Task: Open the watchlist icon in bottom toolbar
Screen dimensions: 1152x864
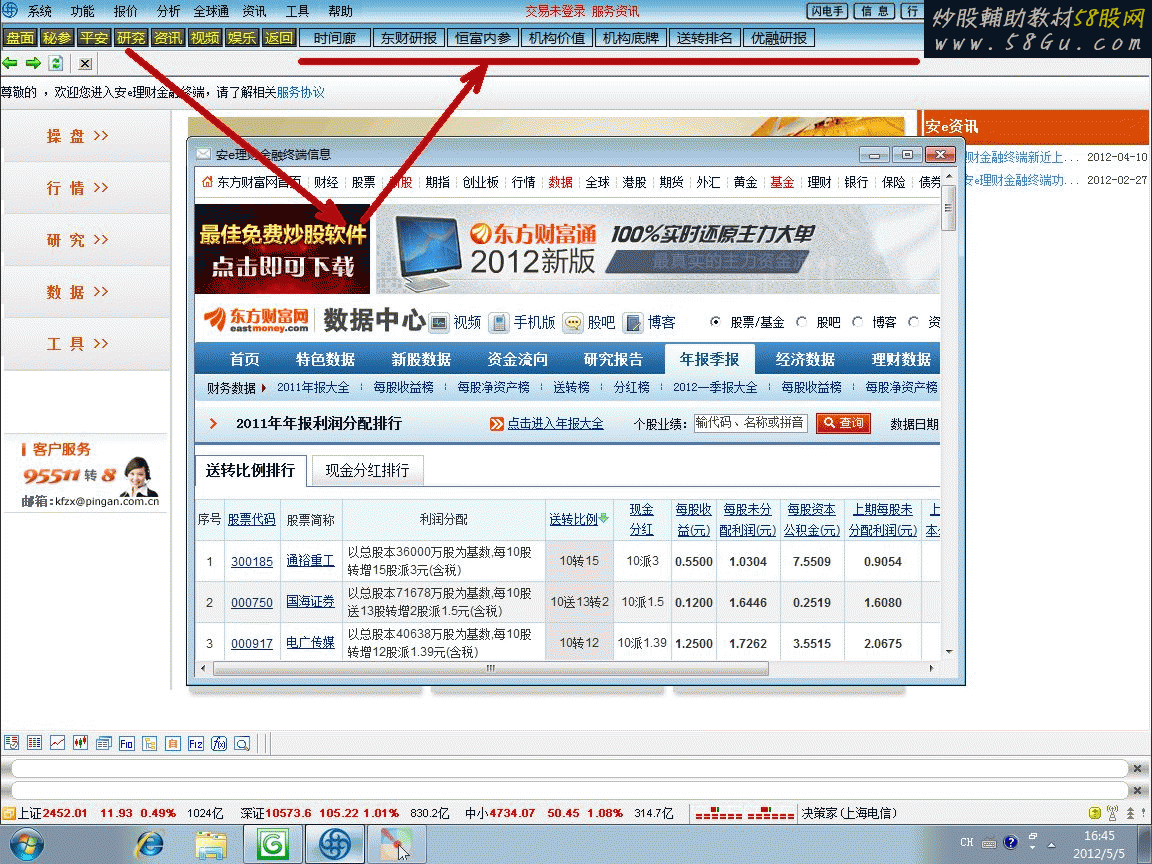Action: pyautogui.click(x=11, y=743)
